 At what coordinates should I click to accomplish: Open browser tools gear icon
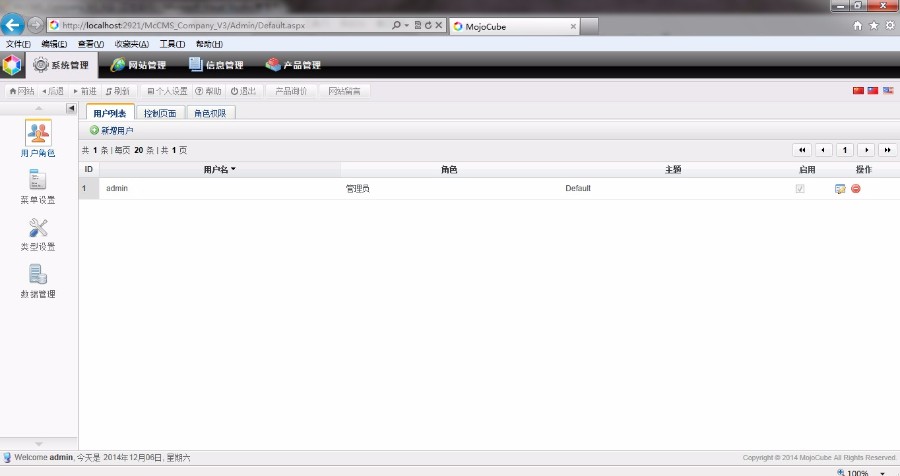(890, 25)
